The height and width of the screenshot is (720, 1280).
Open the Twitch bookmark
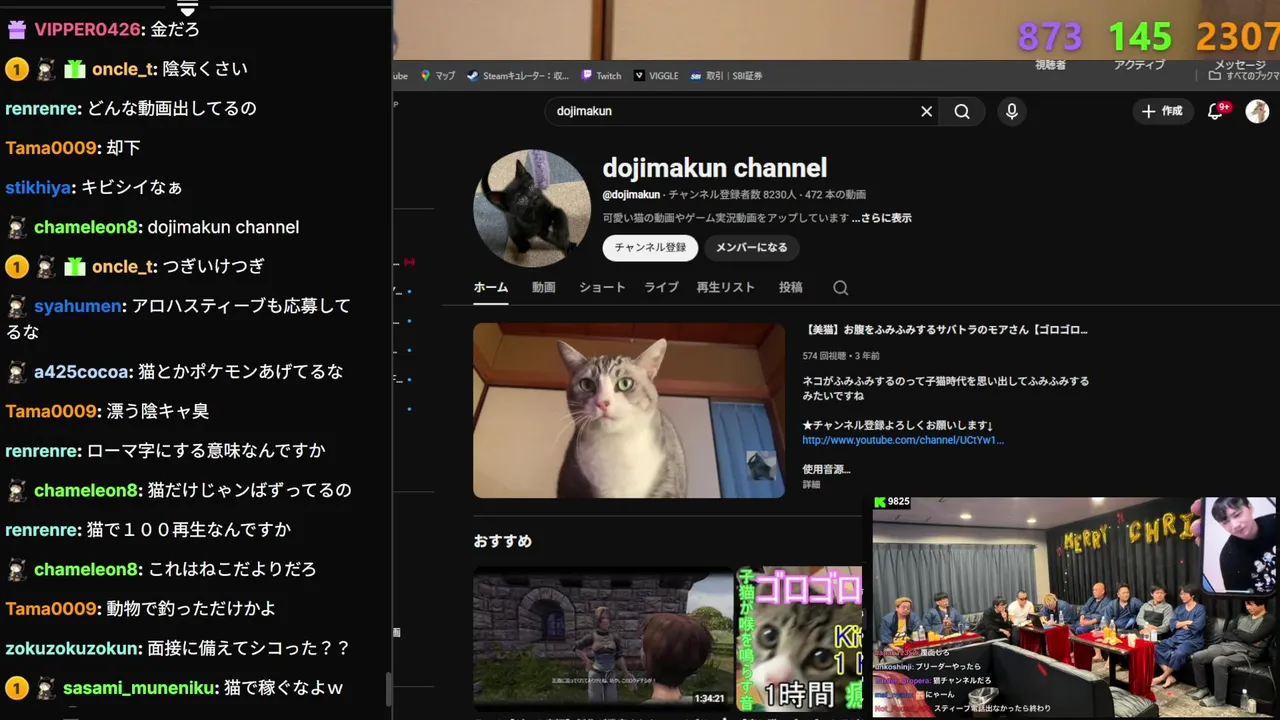pyautogui.click(x=601, y=75)
